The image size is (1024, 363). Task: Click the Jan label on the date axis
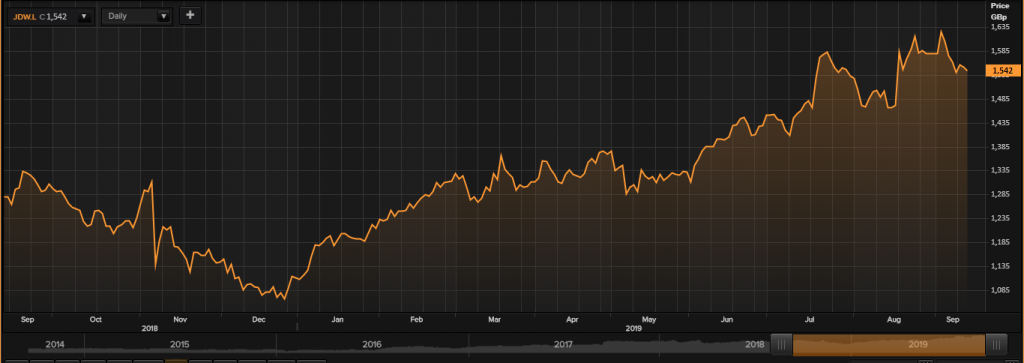click(x=338, y=320)
